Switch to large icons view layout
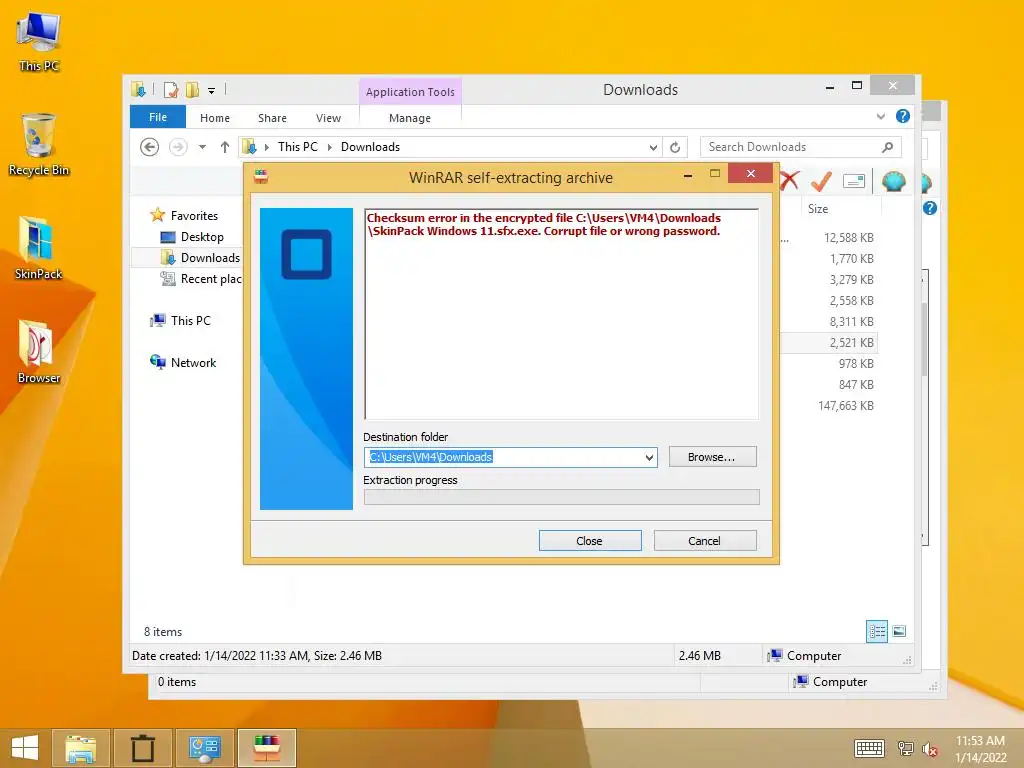This screenshot has height=768, width=1024. pos(899,631)
